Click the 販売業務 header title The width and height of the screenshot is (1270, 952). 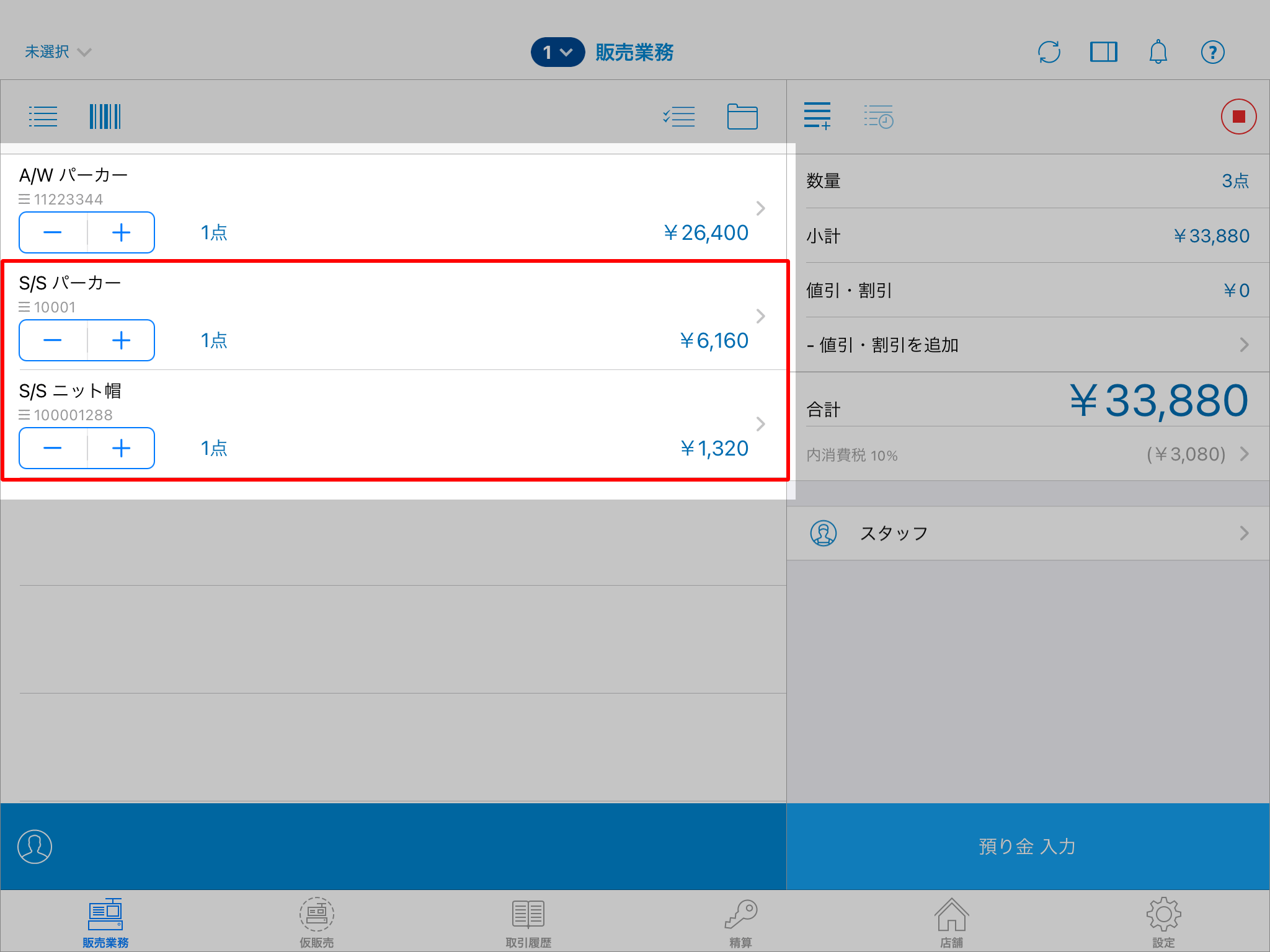pyautogui.click(x=634, y=52)
